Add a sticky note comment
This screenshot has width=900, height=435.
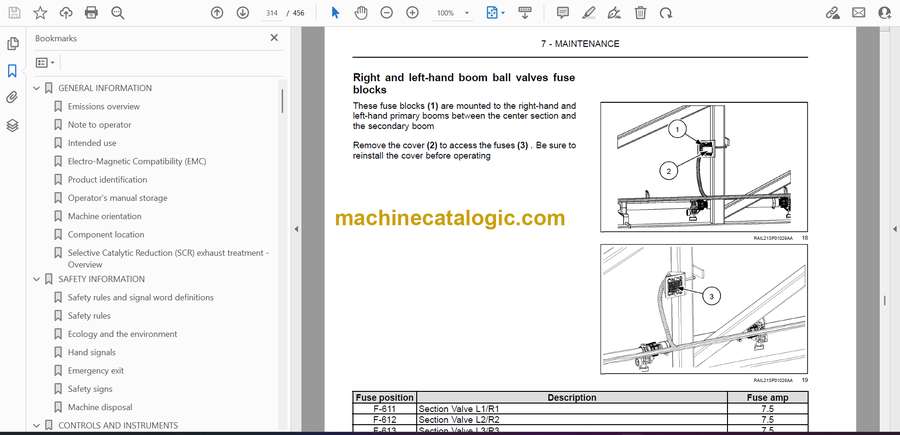click(562, 13)
